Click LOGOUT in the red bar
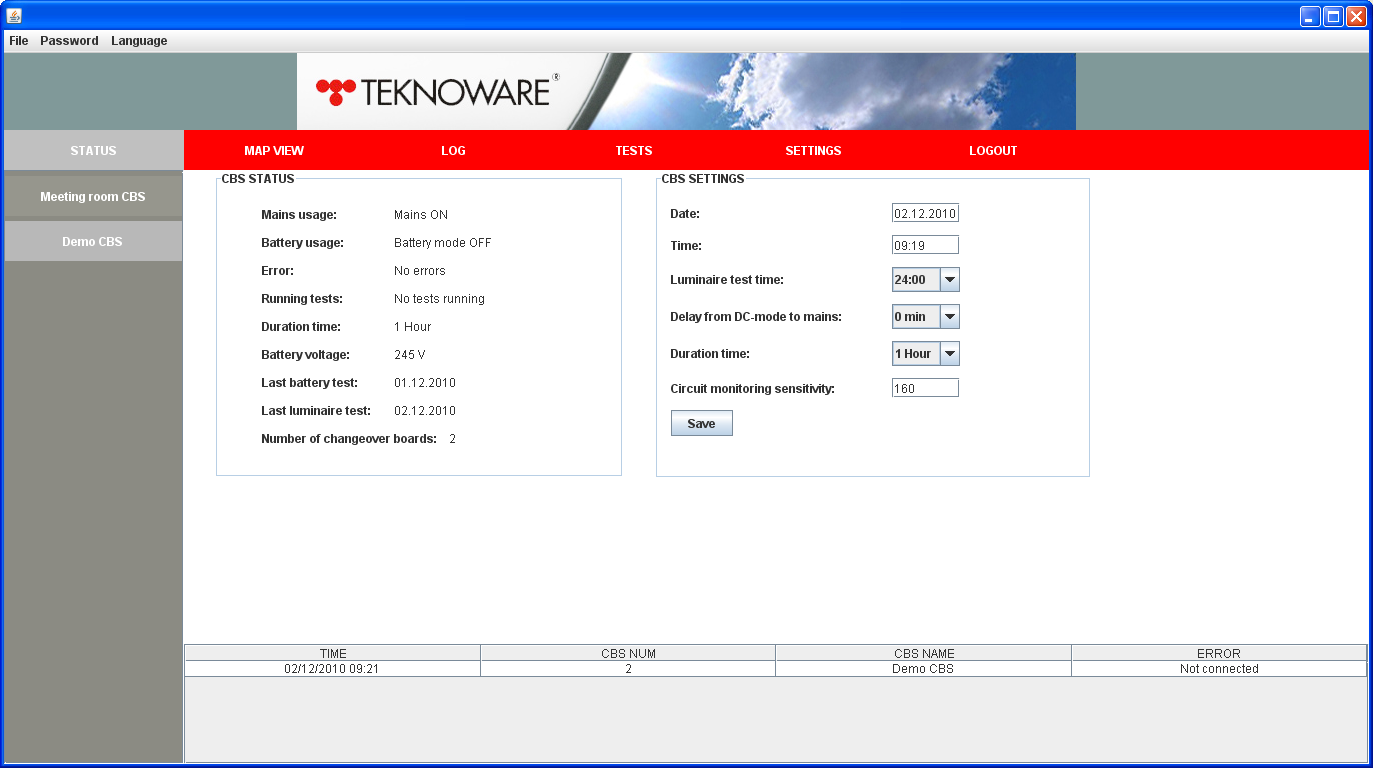 (x=993, y=151)
